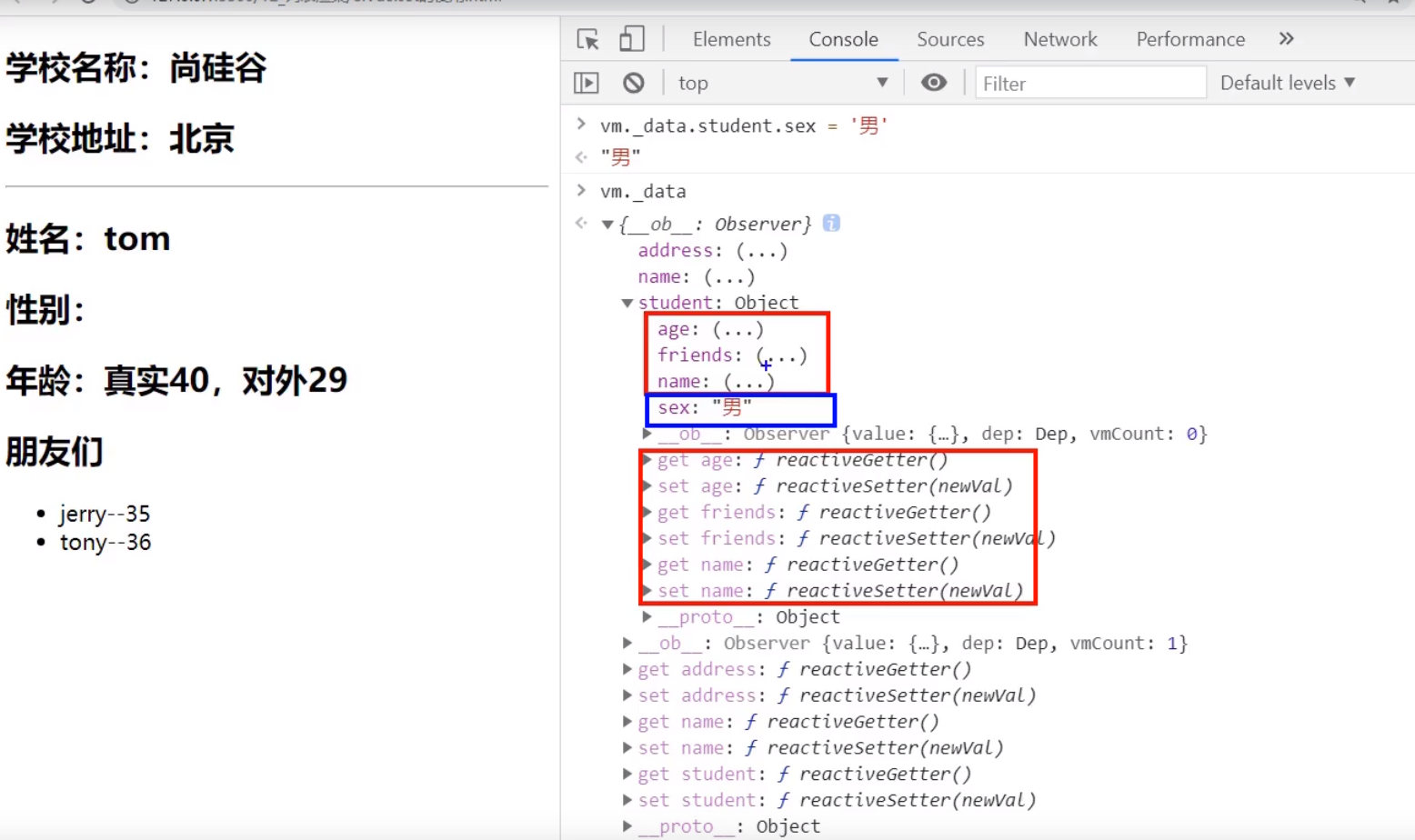
Task: Expand set age reactiveSetter entry
Action: [647, 486]
